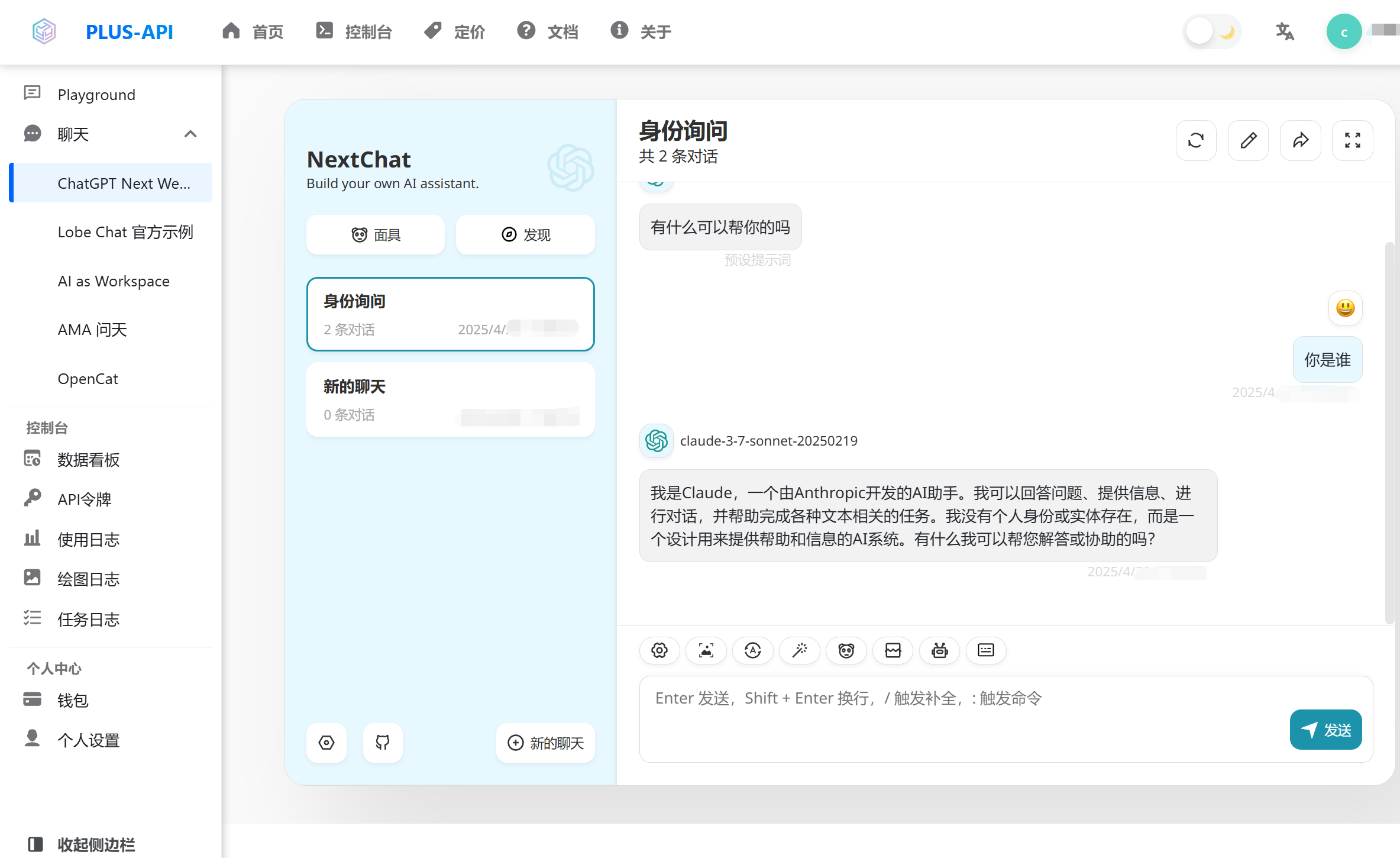Edit the chat title pencil icon
The width and height of the screenshot is (1400, 858).
(1248, 140)
